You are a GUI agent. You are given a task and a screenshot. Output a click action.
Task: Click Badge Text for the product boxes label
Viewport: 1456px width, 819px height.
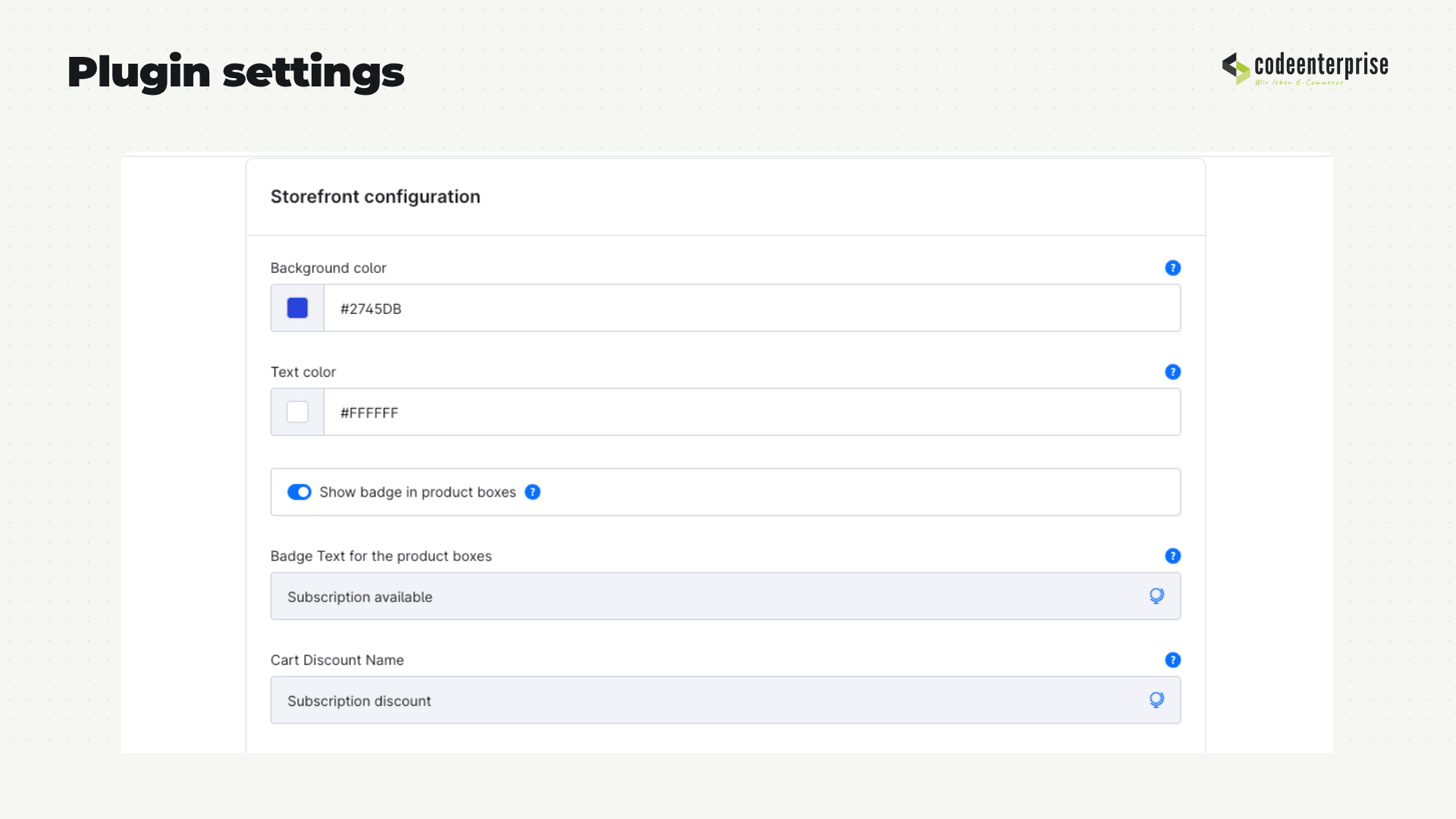click(x=381, y=556)
